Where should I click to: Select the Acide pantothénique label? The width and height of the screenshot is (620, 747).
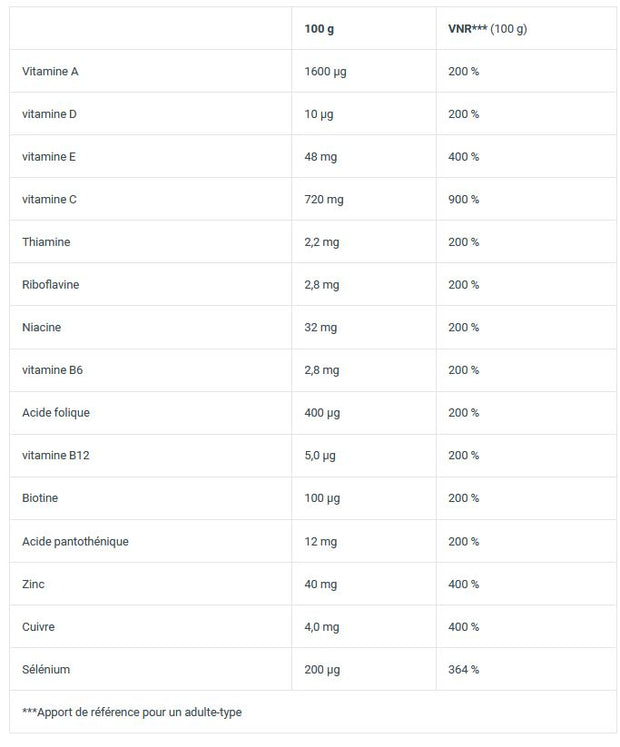75,542
